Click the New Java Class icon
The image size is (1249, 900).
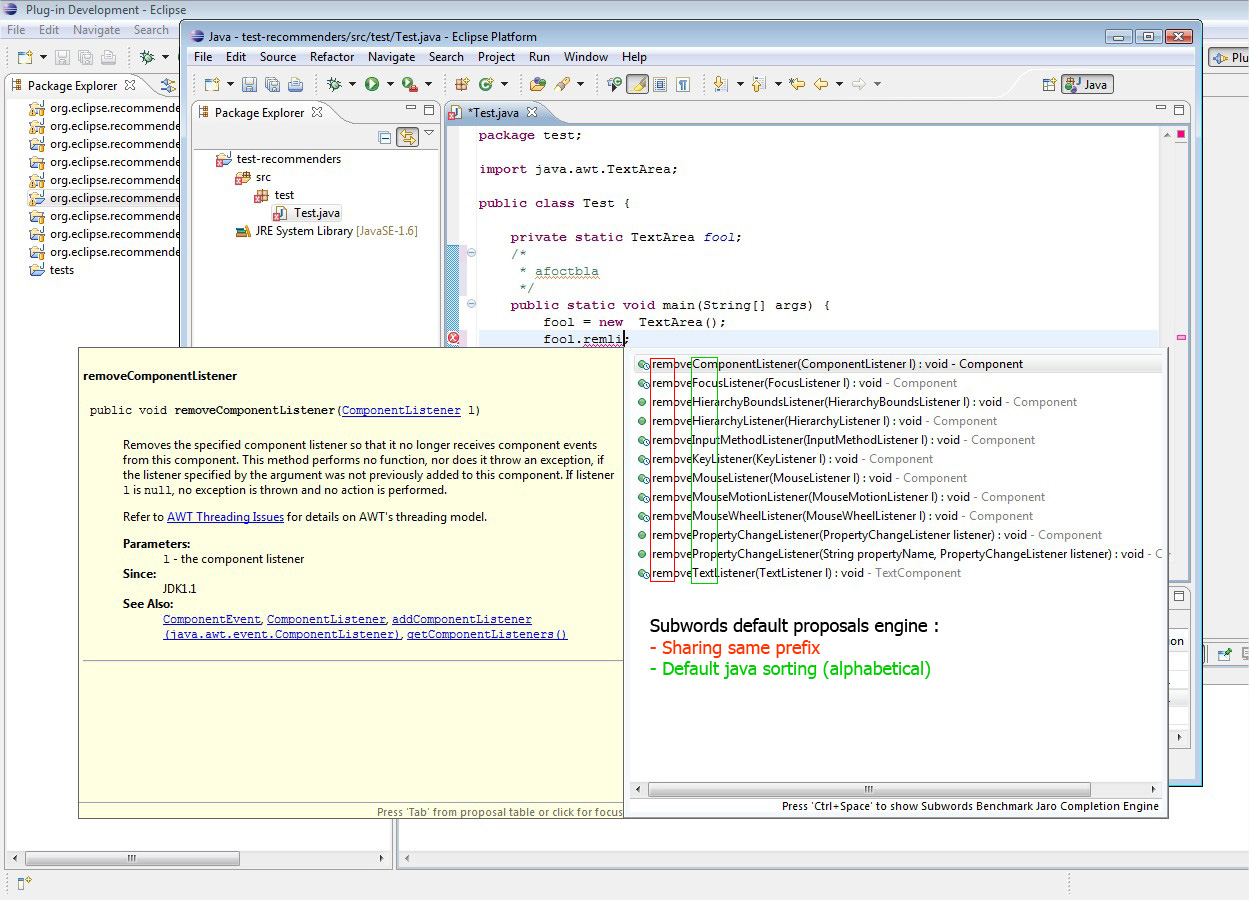(486, 84)
